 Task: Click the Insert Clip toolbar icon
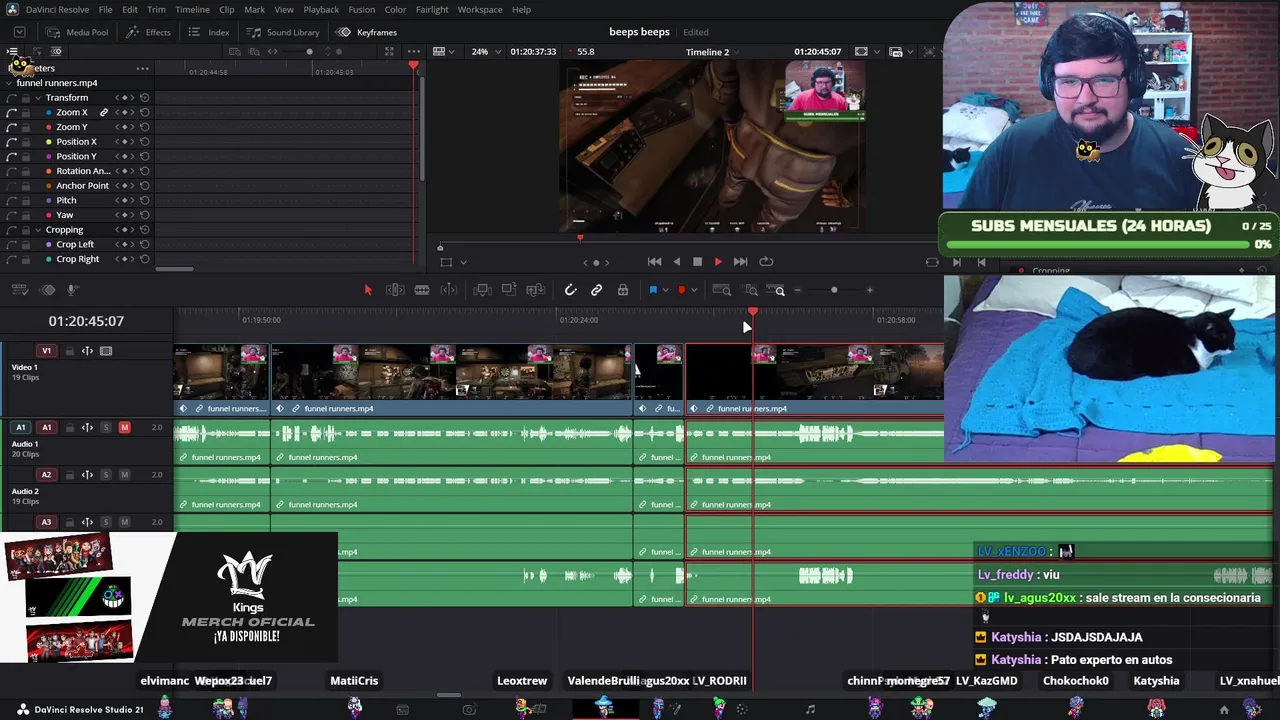tap(482, 290)
